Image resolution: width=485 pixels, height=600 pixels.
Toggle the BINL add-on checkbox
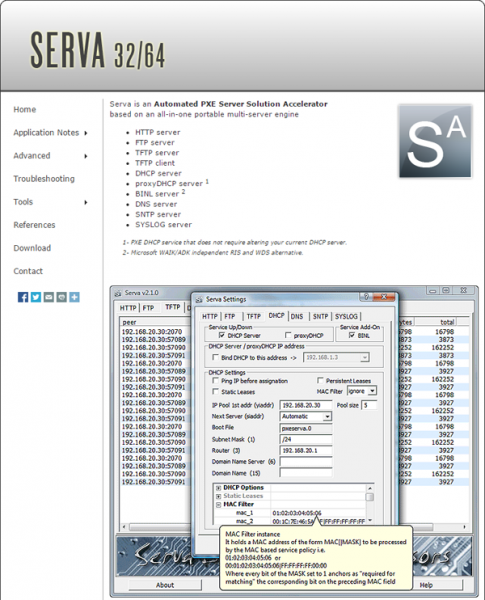(352, 335)
